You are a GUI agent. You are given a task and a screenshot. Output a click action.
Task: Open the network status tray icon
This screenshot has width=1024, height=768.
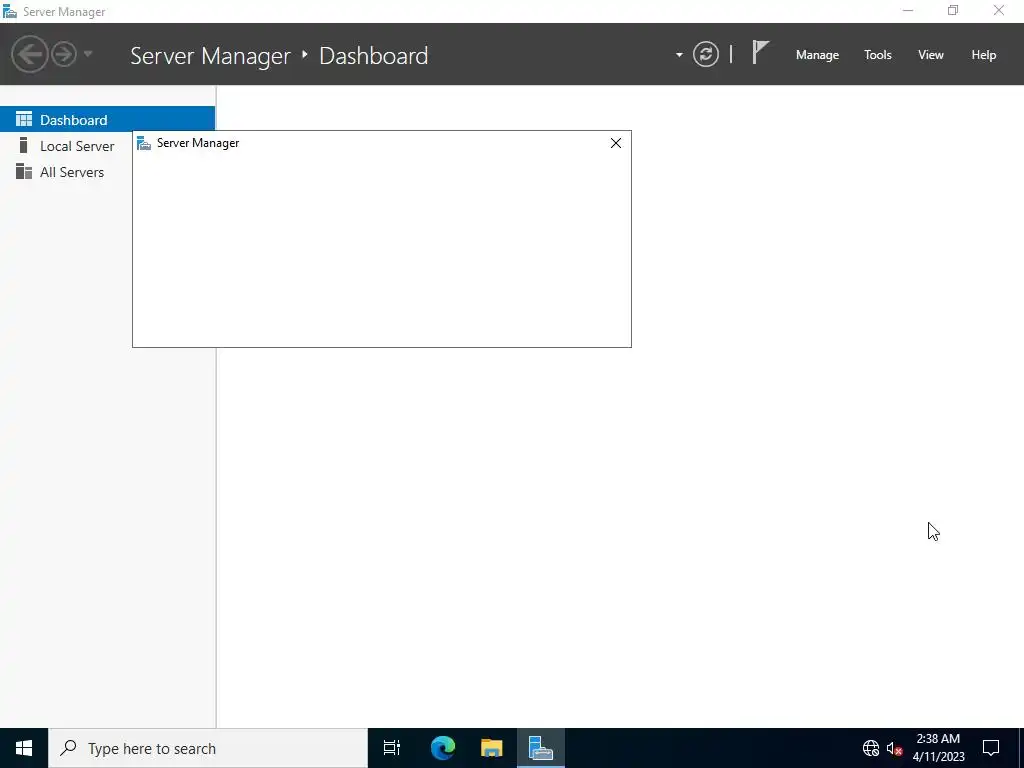pos(871,748)
